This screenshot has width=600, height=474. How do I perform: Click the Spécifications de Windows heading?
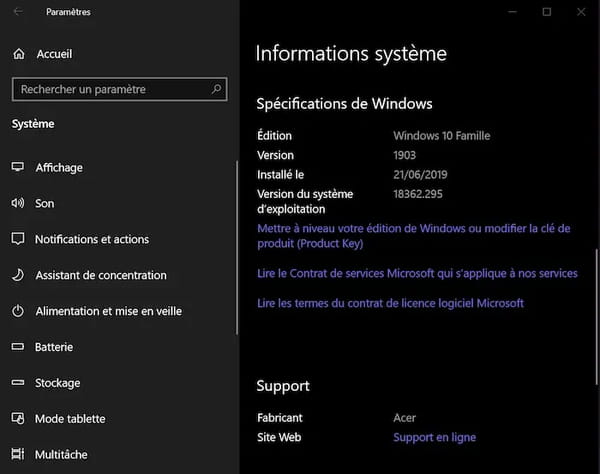point(344,104)
